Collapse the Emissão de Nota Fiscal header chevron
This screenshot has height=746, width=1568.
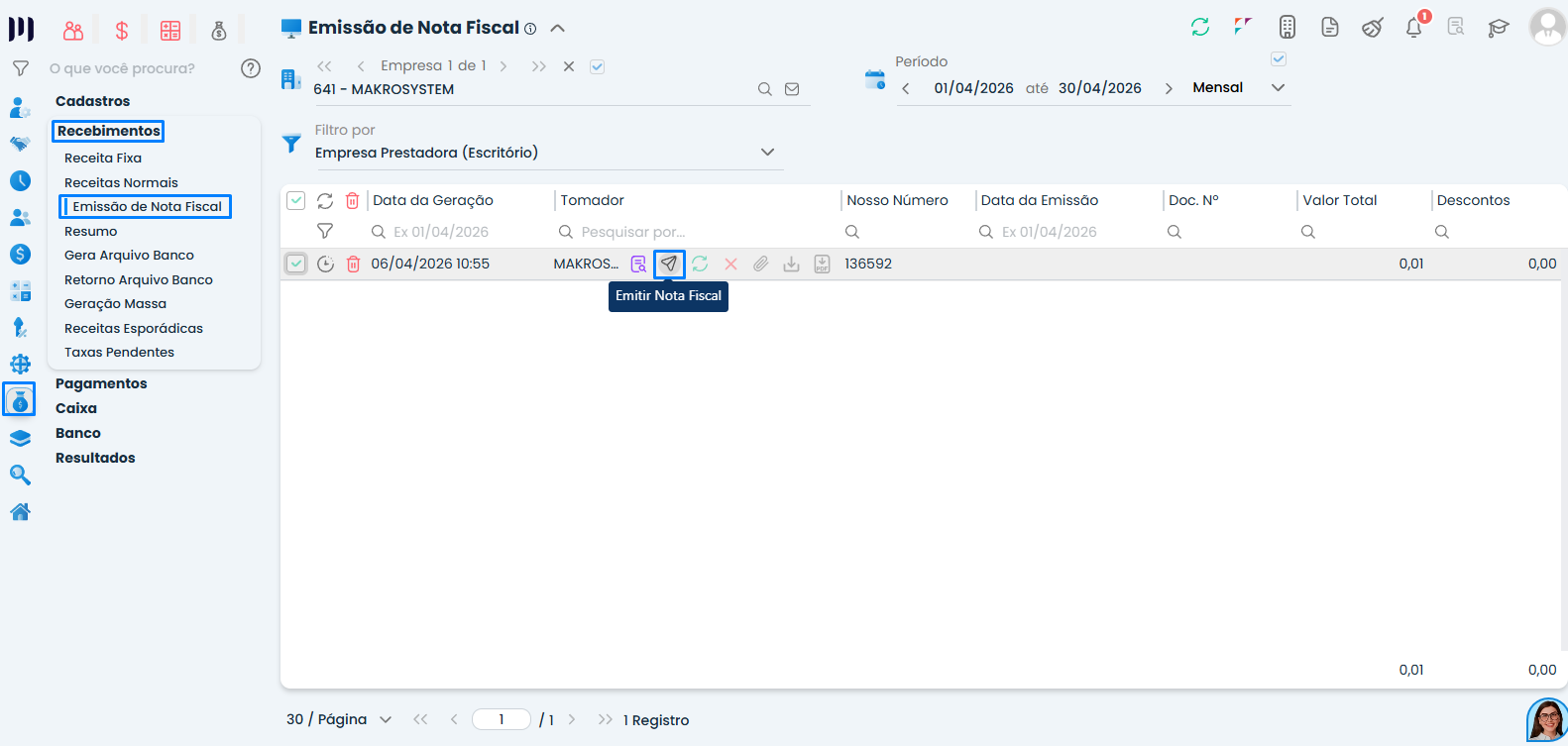(558, 28)
